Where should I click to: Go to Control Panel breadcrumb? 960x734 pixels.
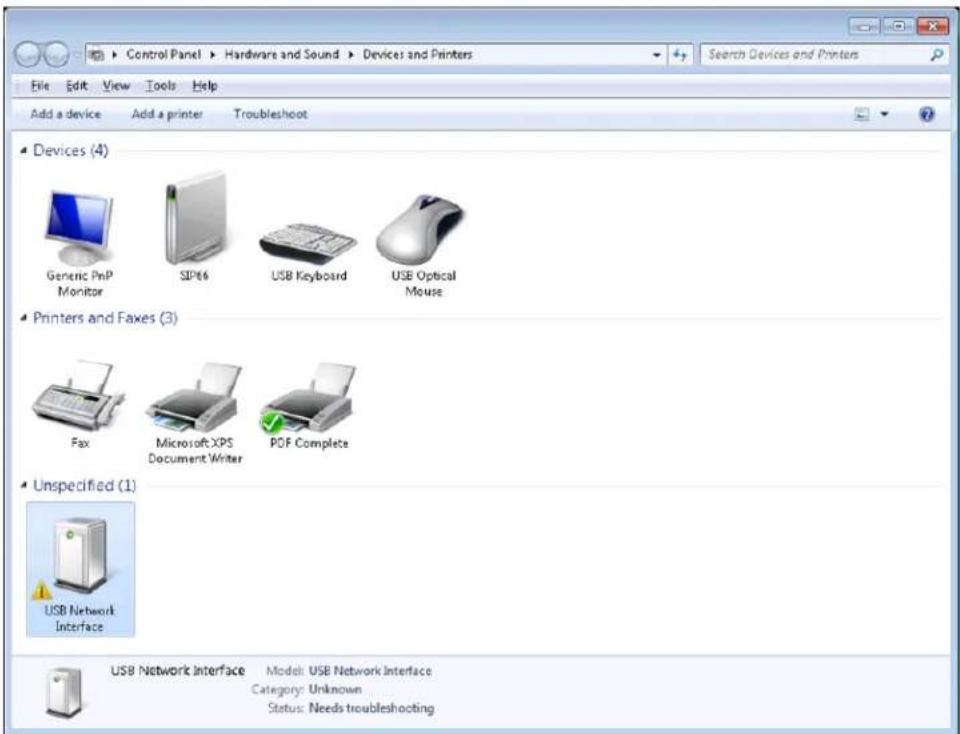163,54
